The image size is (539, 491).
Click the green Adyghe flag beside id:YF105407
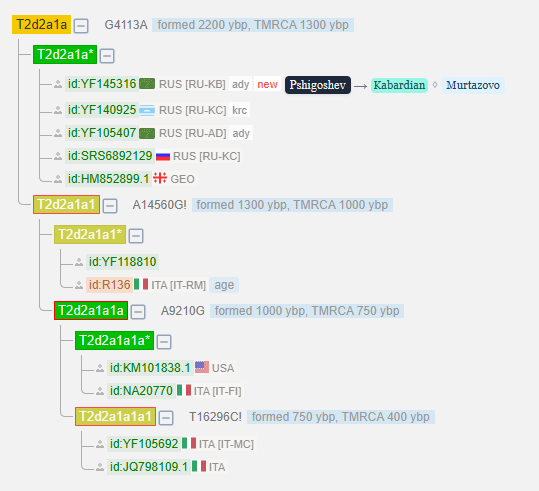click(147, 133)
